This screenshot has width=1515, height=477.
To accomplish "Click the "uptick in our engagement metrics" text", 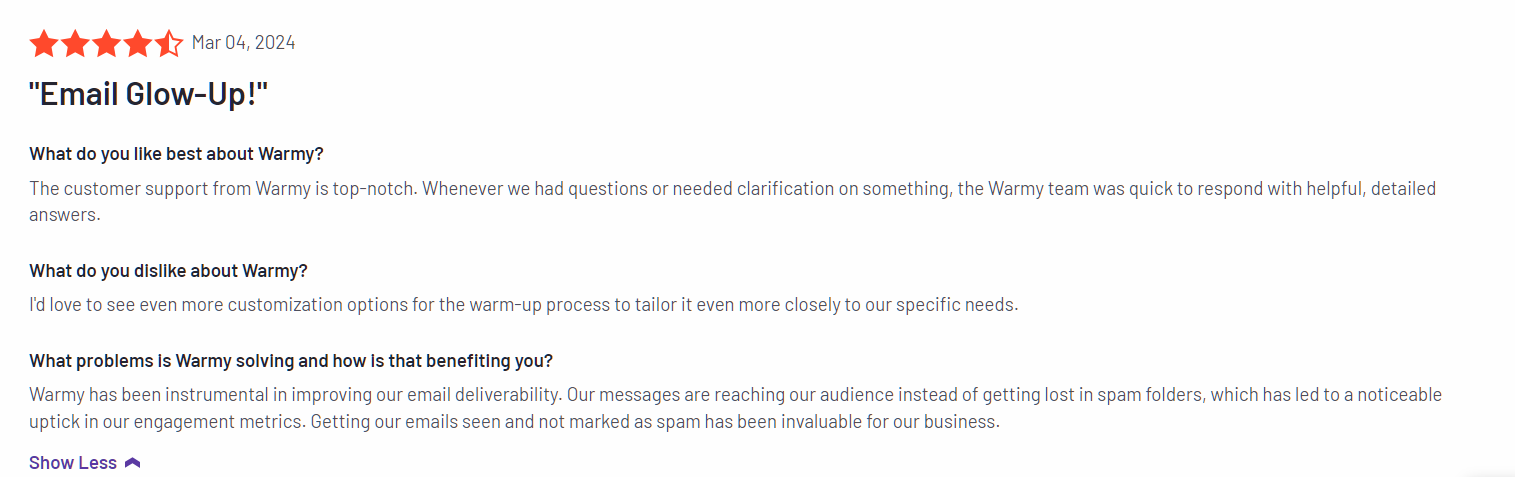I will click(167, 421).
